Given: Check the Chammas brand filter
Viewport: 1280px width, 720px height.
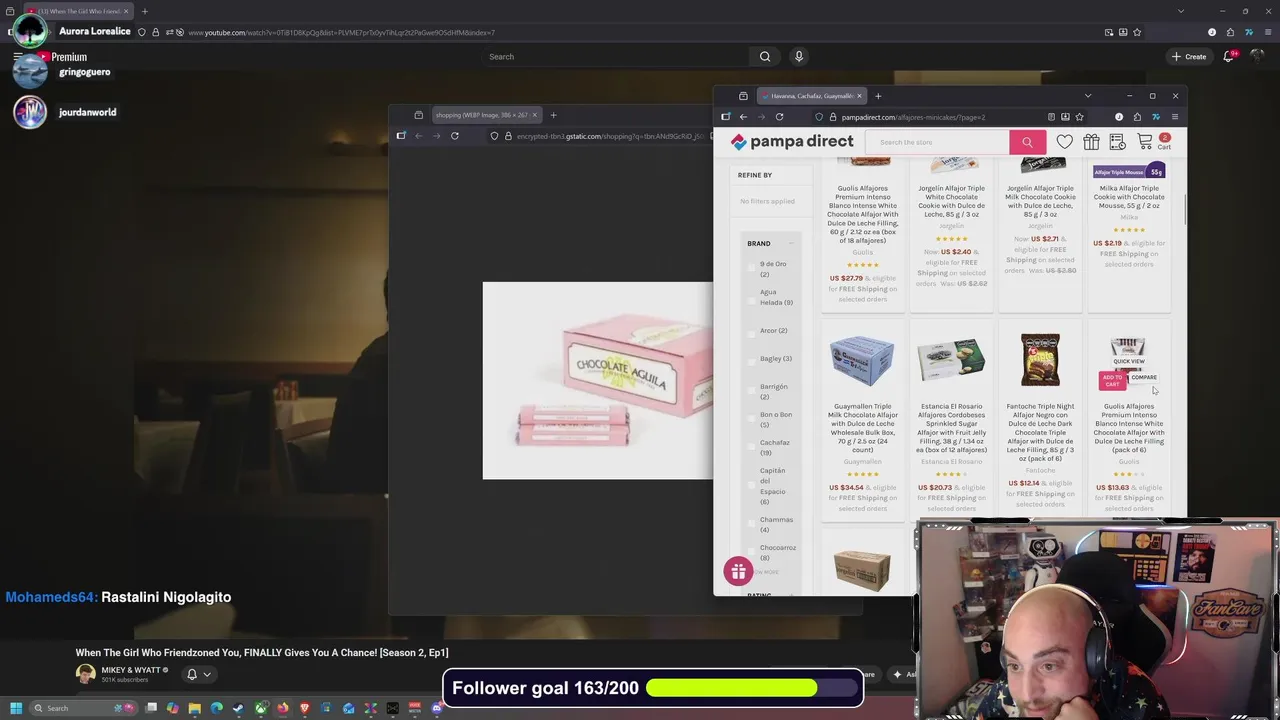Looking at the screenshot, I should (752, 524).
